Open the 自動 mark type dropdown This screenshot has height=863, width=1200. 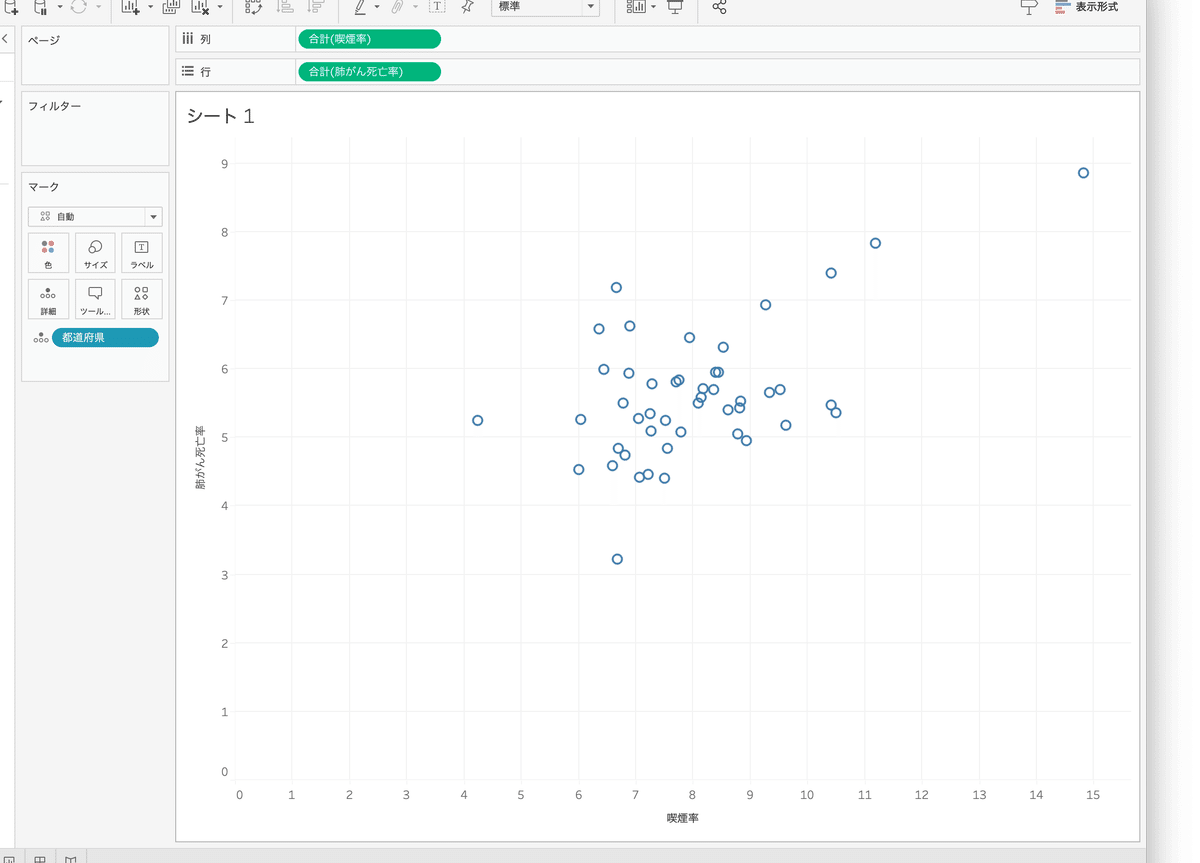[x=95, y=216]
